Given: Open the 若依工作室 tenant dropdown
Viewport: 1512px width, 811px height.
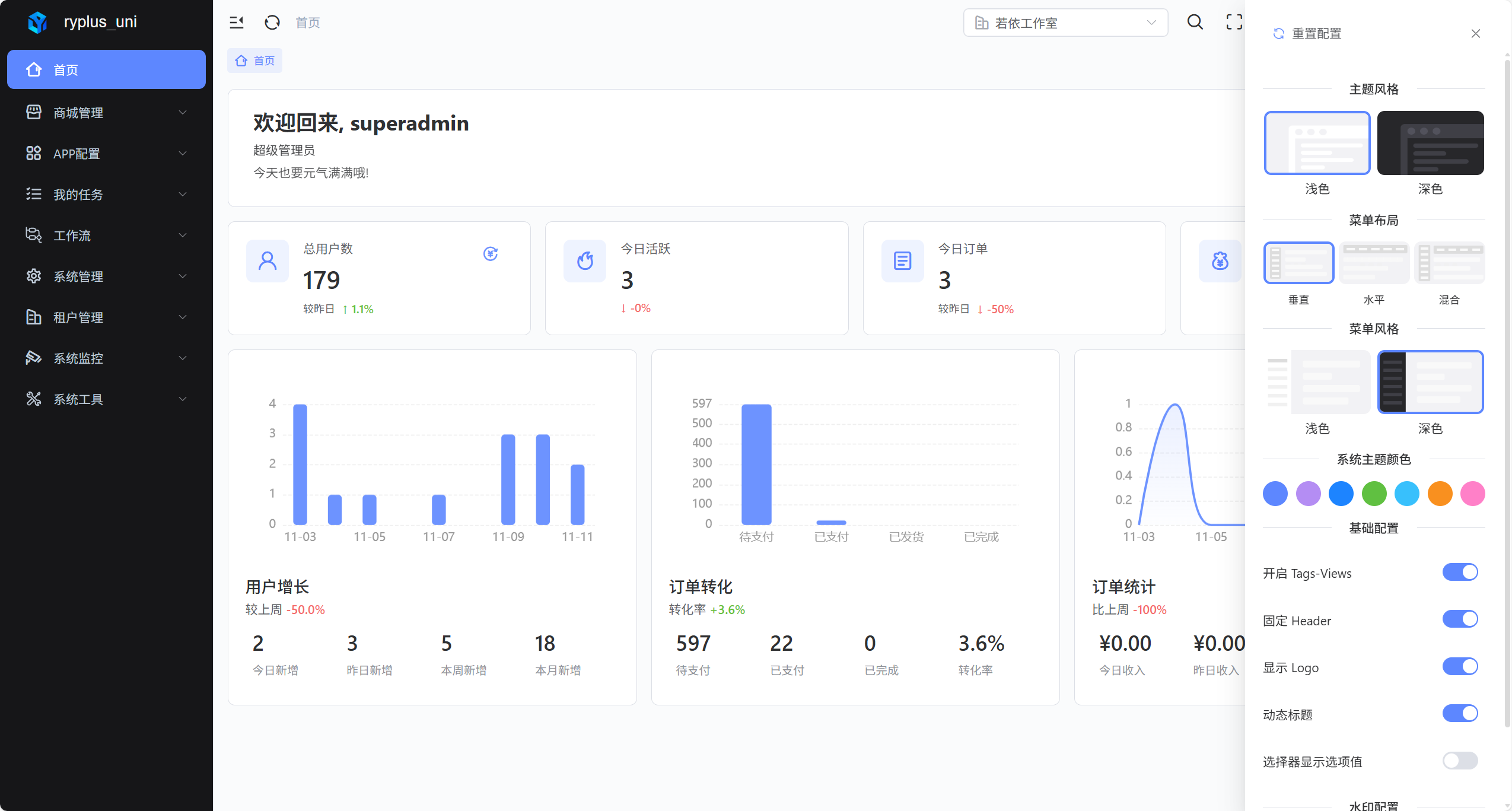Looking at the screenshot, I should pos(1065,23).
